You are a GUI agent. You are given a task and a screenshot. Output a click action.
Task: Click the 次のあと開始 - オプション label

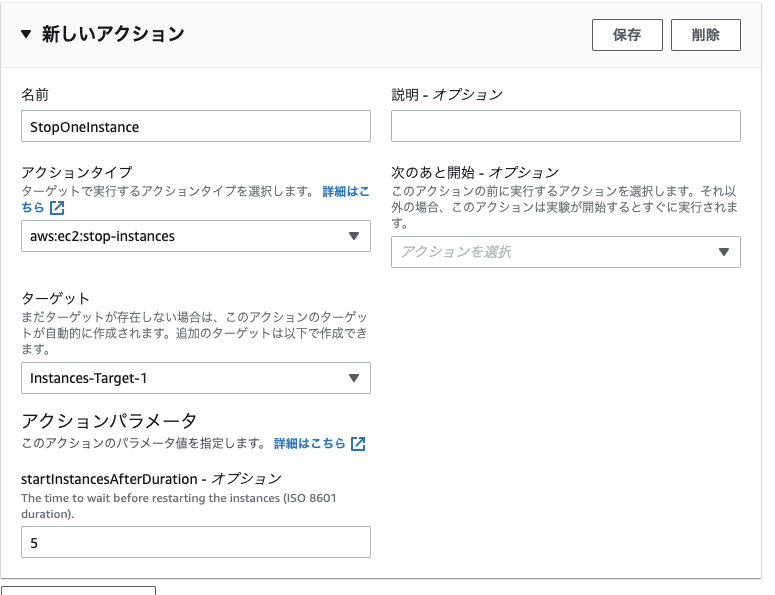point(475,172)
